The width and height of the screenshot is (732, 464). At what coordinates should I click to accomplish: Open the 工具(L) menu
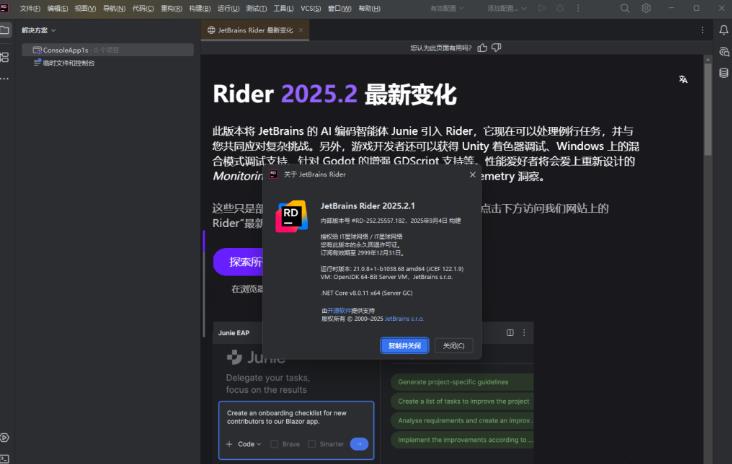tap(283, 8)
